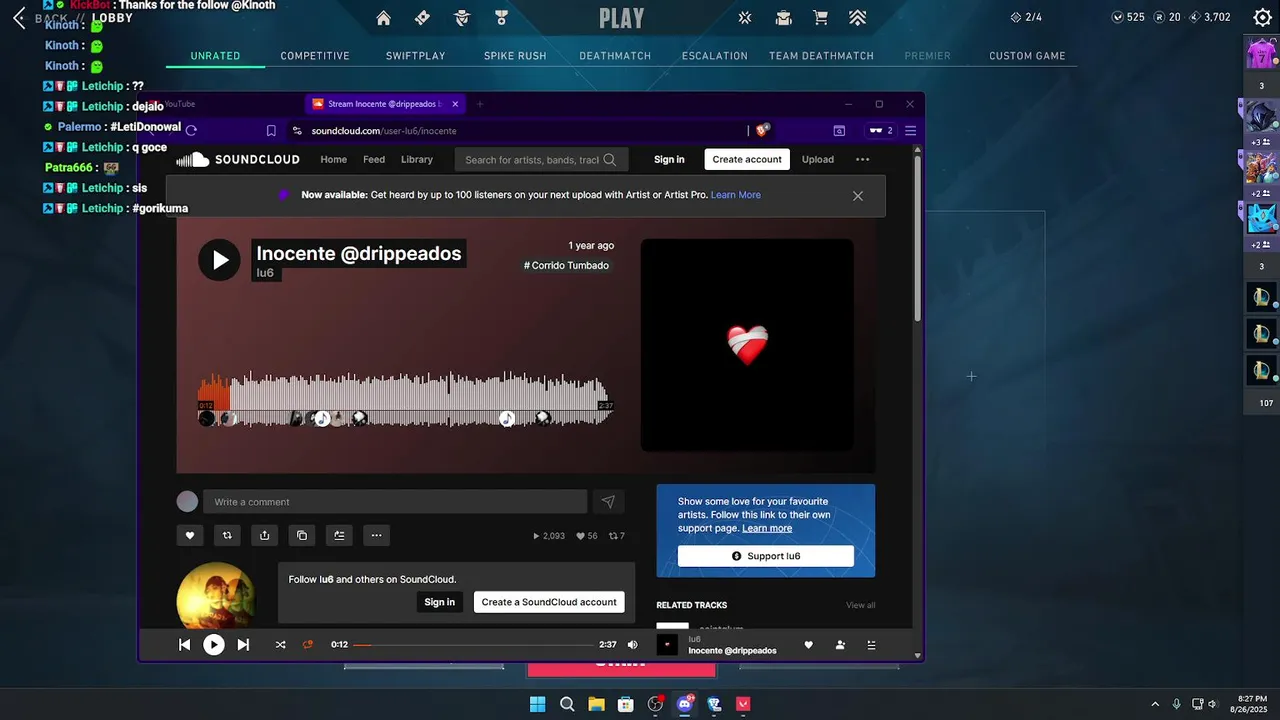Send the comment with the paper plane icon
1280x720 pixels.
click(x=608, y=501)
